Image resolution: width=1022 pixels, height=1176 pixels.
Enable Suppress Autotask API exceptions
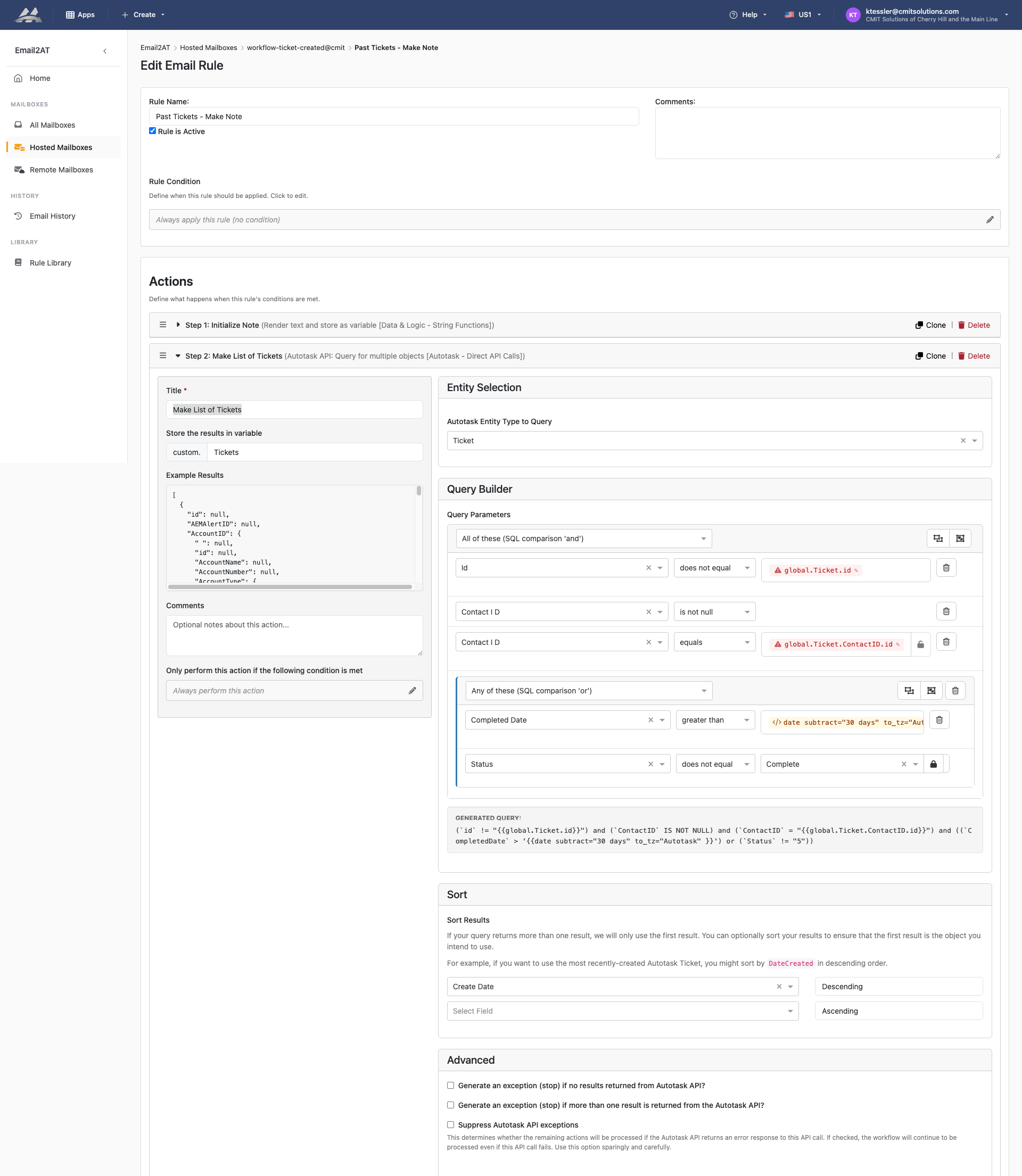(x=450, y=1125)
